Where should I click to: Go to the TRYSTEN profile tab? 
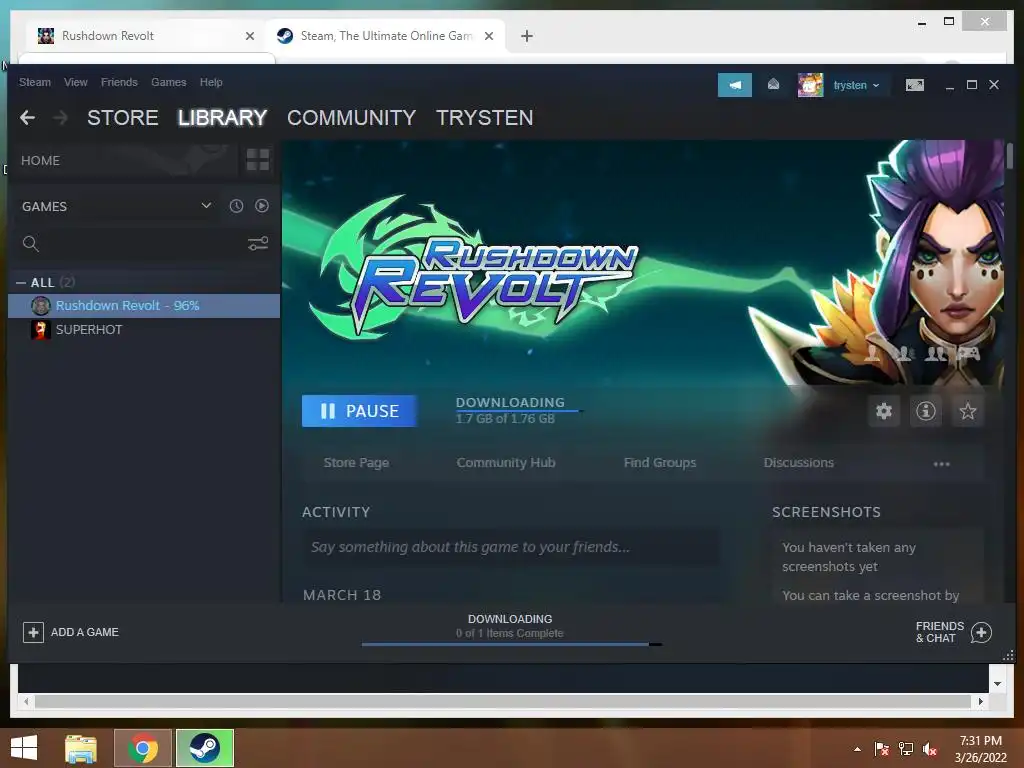click(485, 118)
